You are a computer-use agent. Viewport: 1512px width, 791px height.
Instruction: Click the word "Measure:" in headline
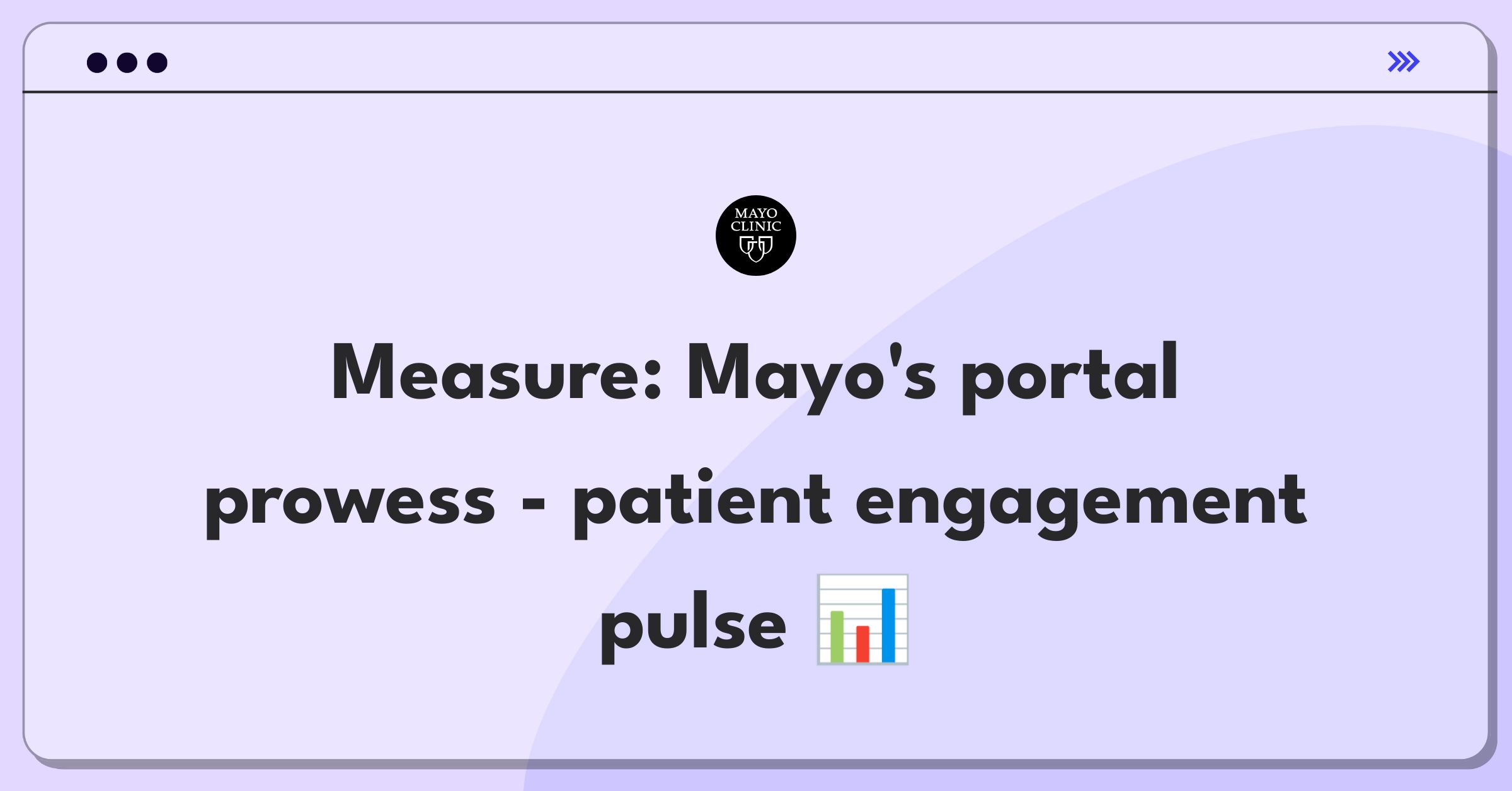[497, 373]
